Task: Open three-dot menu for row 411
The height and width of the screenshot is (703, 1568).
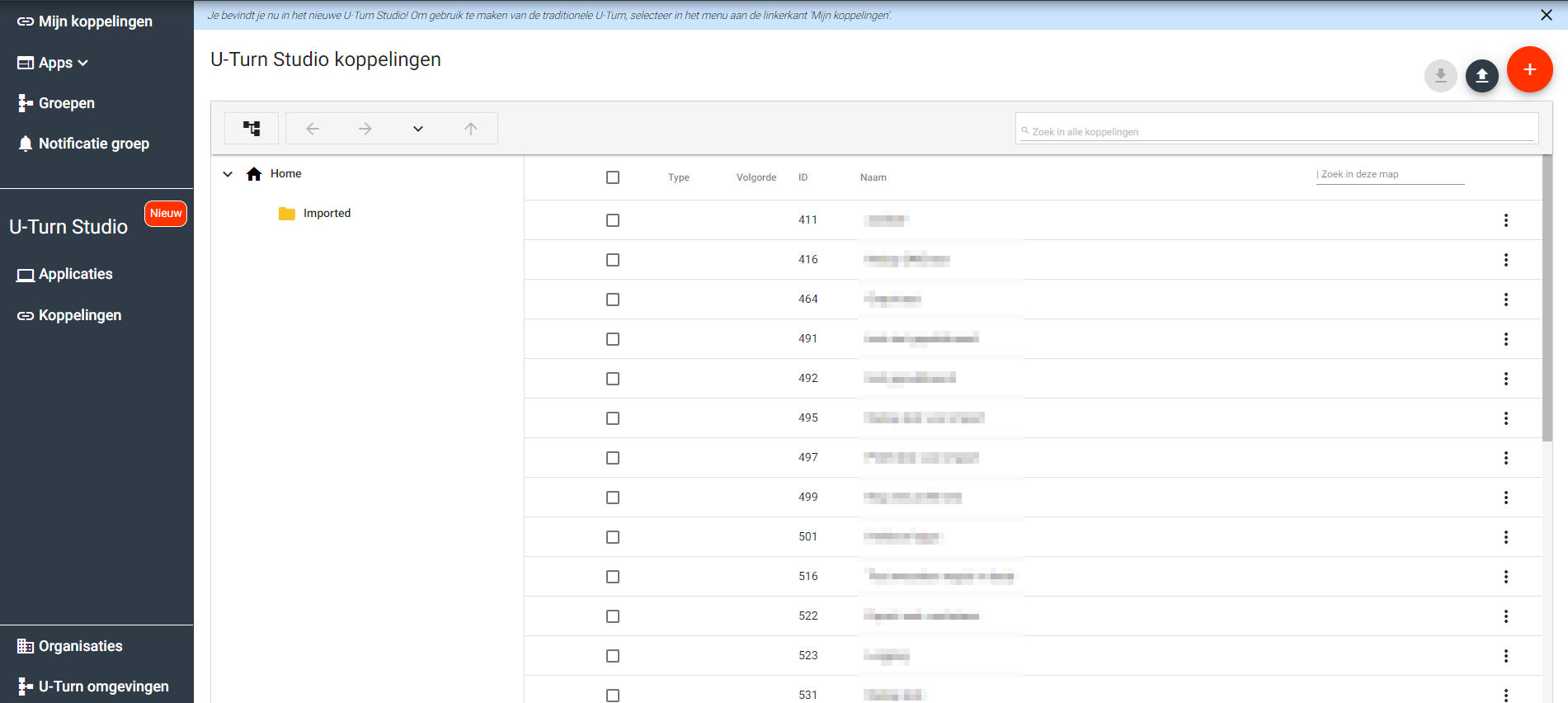Action: click(1505, 220)
